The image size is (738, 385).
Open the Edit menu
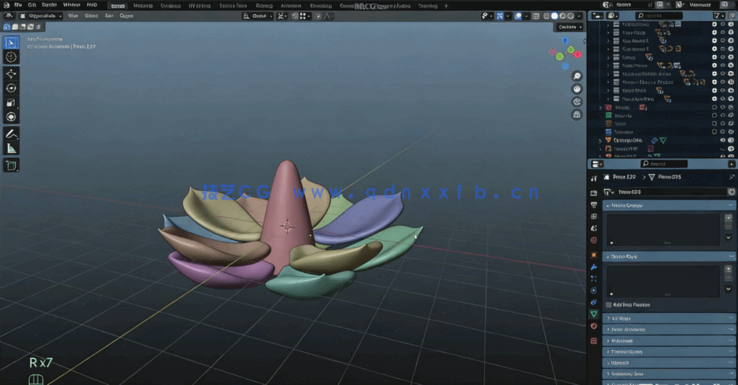coord(32,5)
